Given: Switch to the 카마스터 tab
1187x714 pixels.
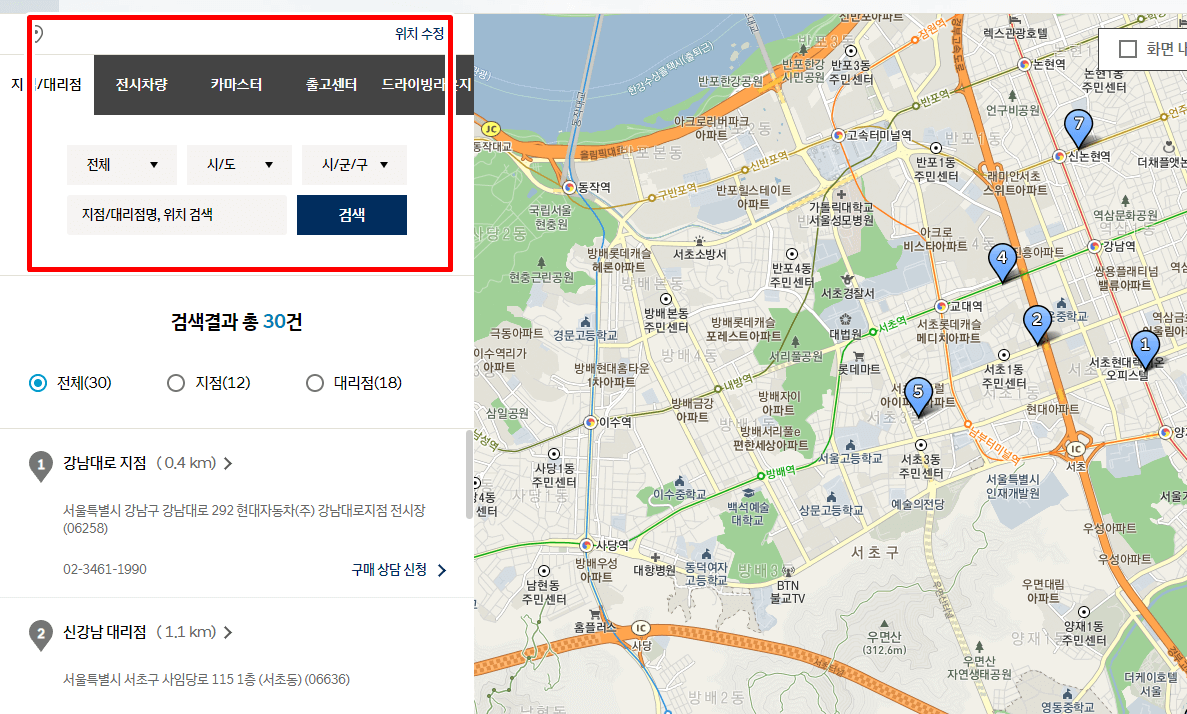Looking at the screenshot, I should (x=236, y=85).
